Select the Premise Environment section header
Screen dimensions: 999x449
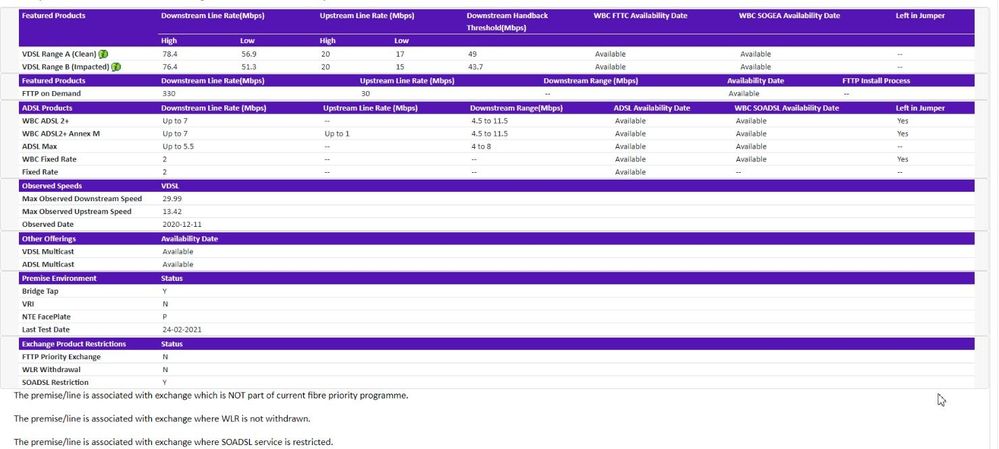point(59,277)
